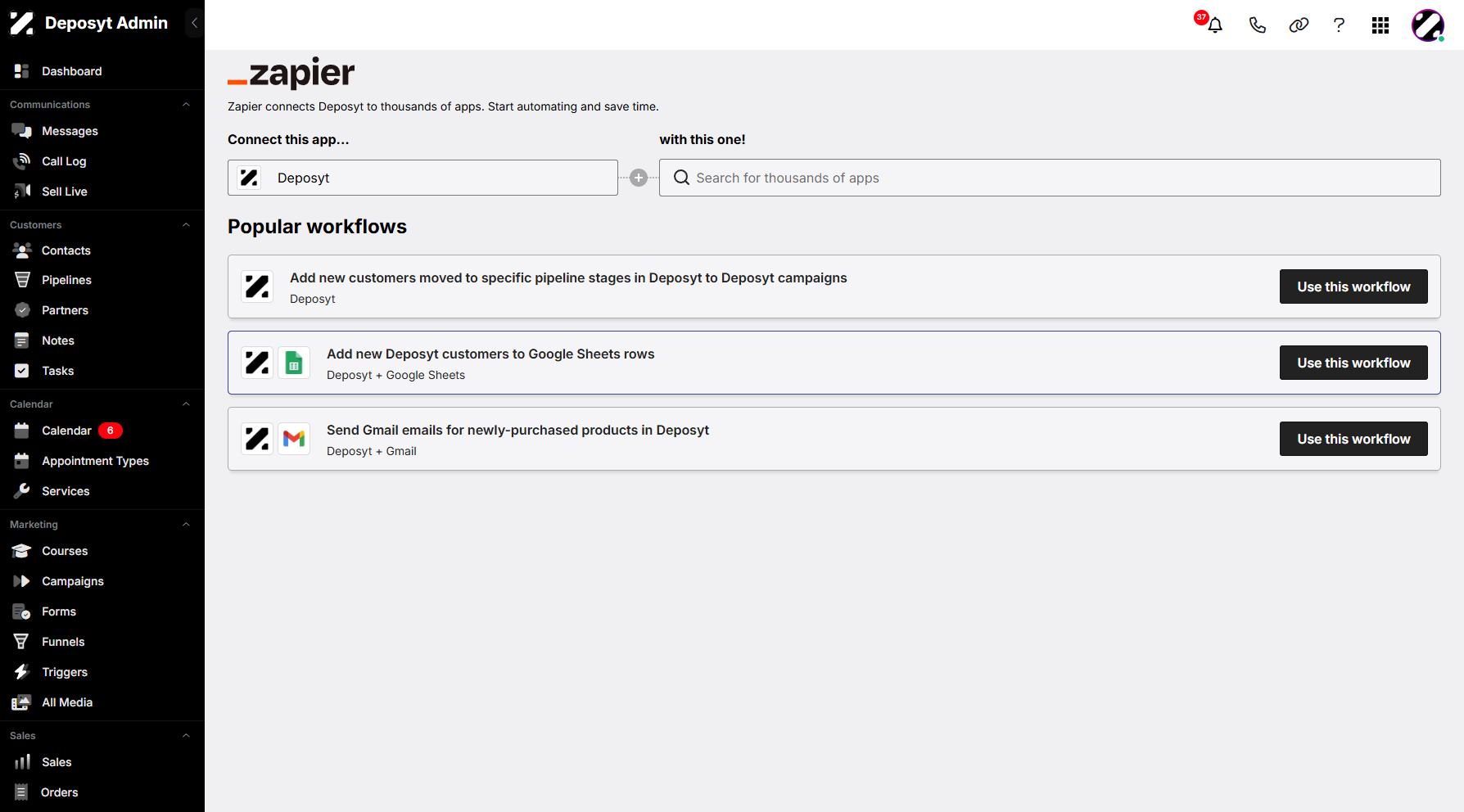Collapse the Sales section header
The height and width of the screenshot is (812, 1464).
[186, 736]
